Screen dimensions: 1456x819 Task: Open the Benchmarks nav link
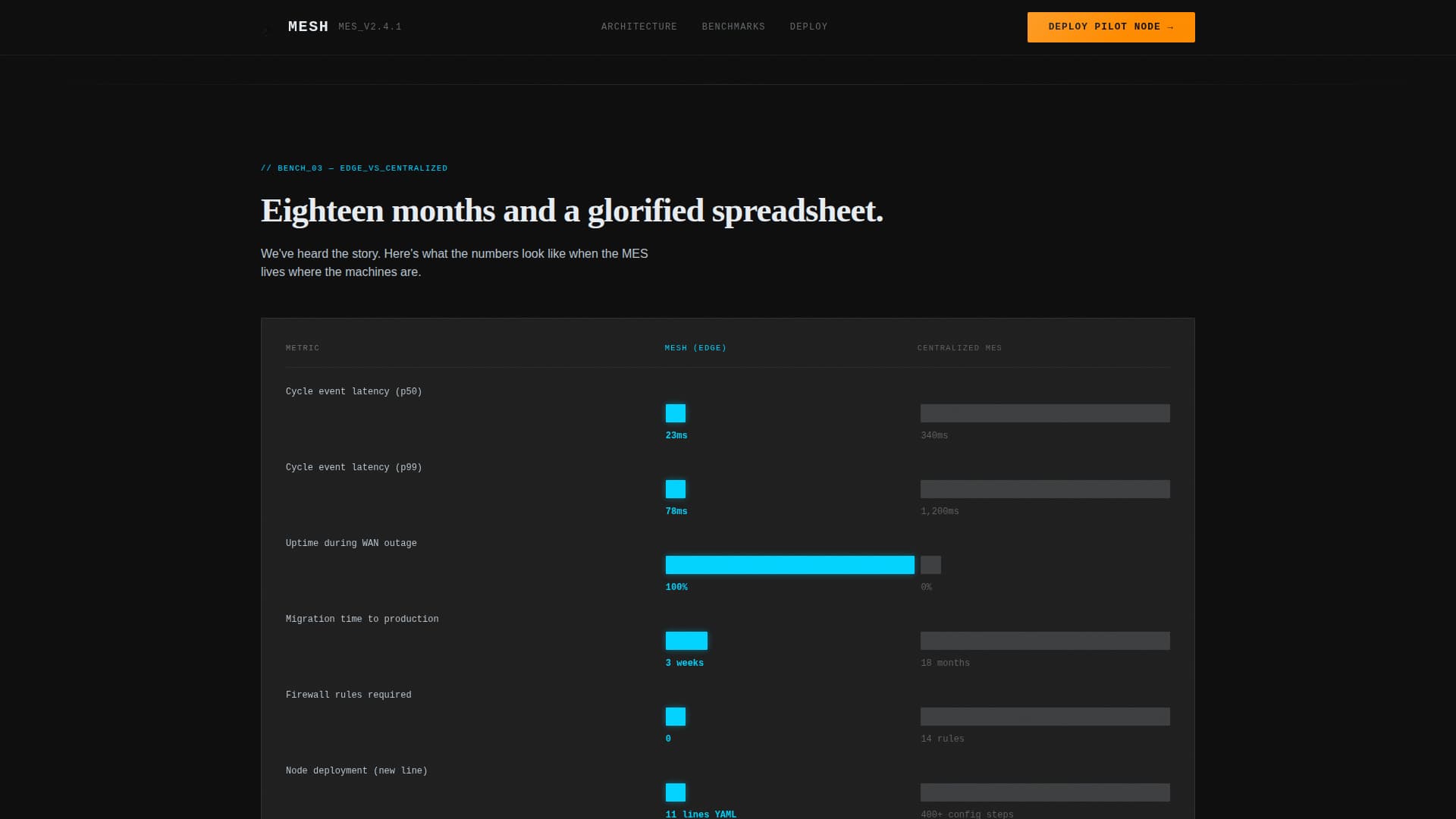[x=733, y=27]
